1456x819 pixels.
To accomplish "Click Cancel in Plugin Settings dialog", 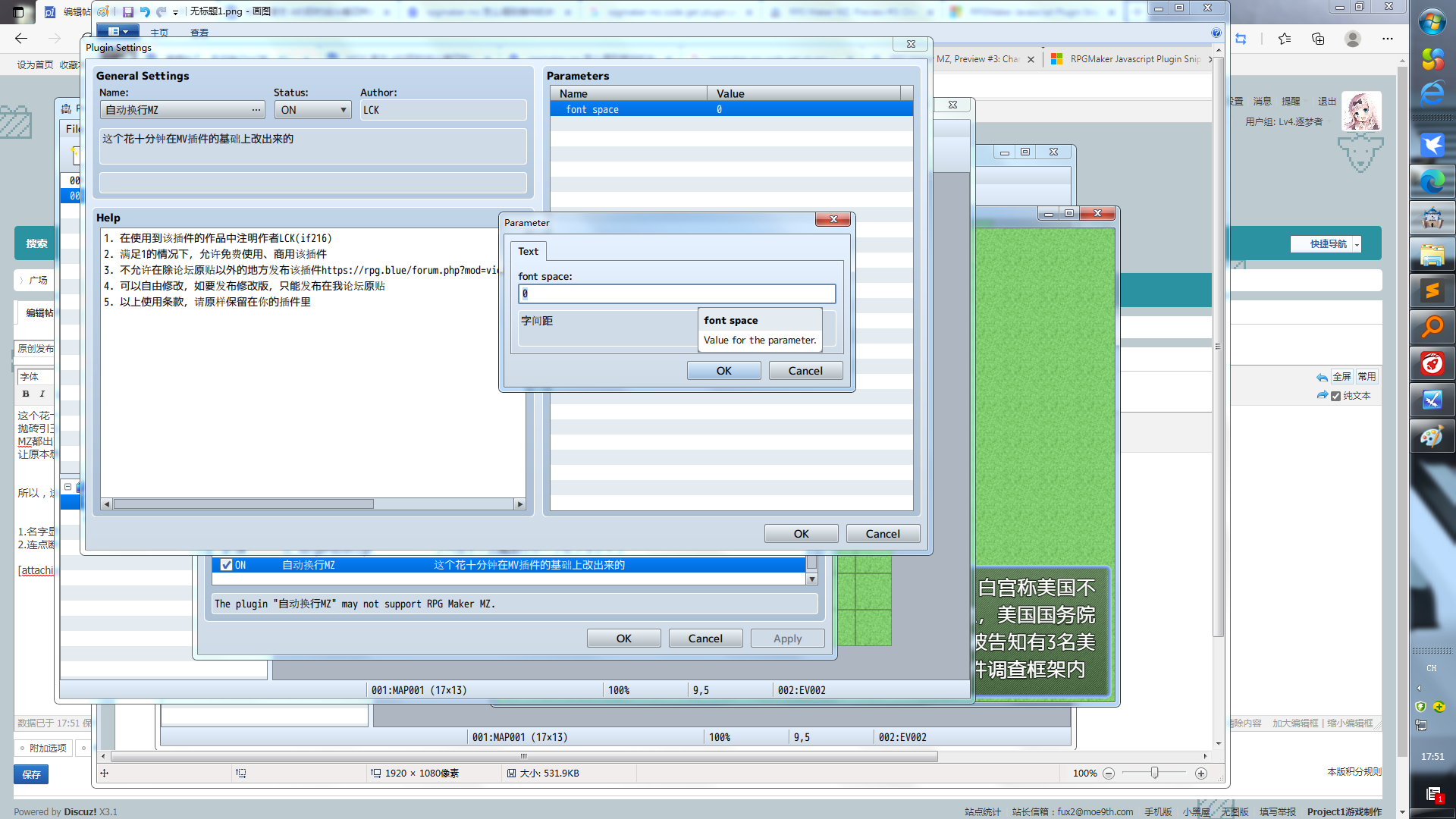I will coord(883,534).
